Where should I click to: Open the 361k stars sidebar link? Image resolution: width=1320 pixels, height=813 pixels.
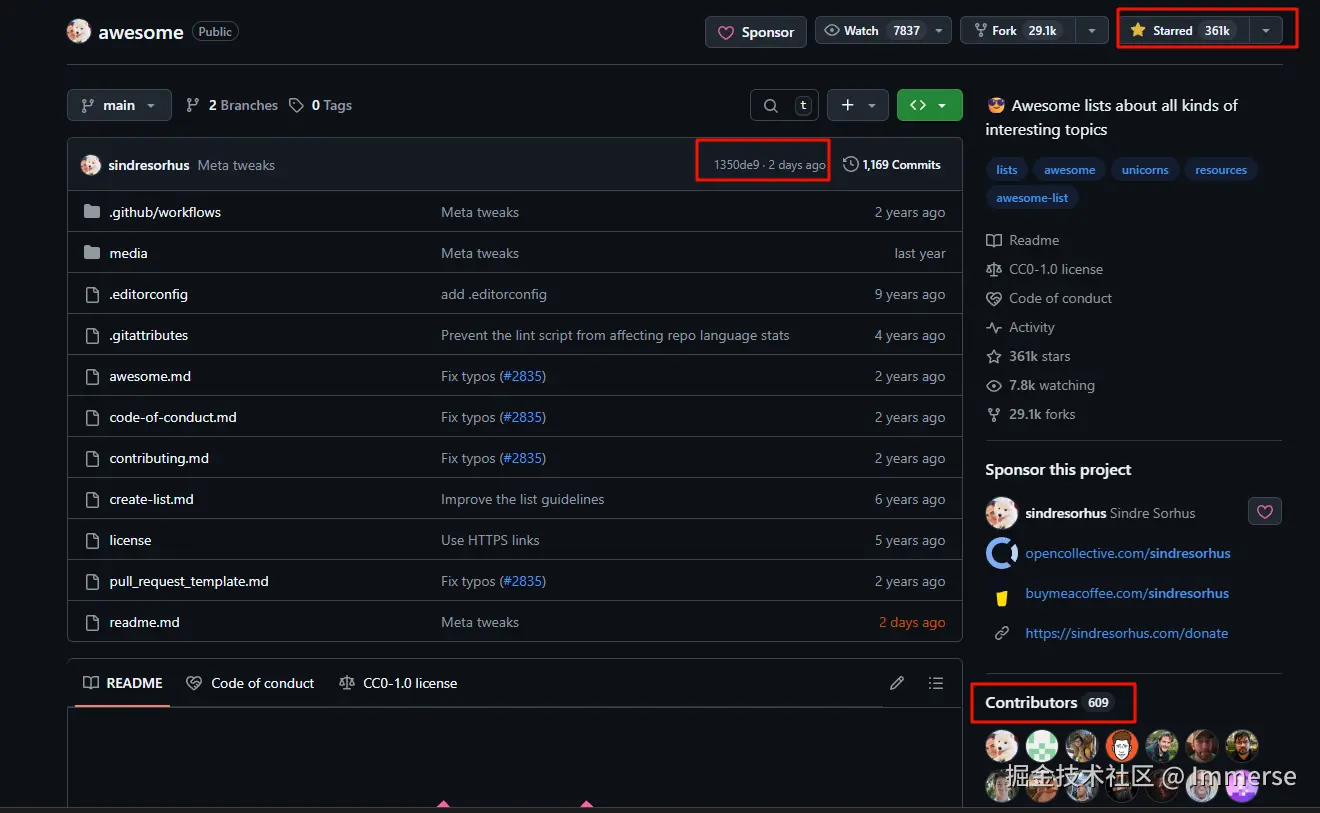(1028, 356)
